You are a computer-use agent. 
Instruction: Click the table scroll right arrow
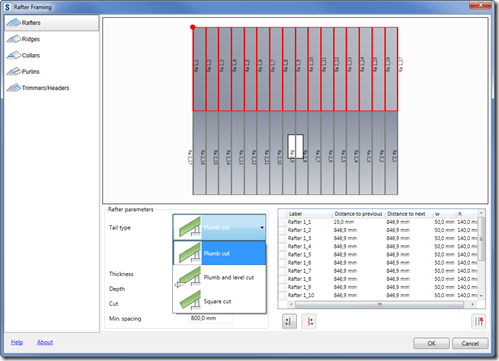pos(472,304)
